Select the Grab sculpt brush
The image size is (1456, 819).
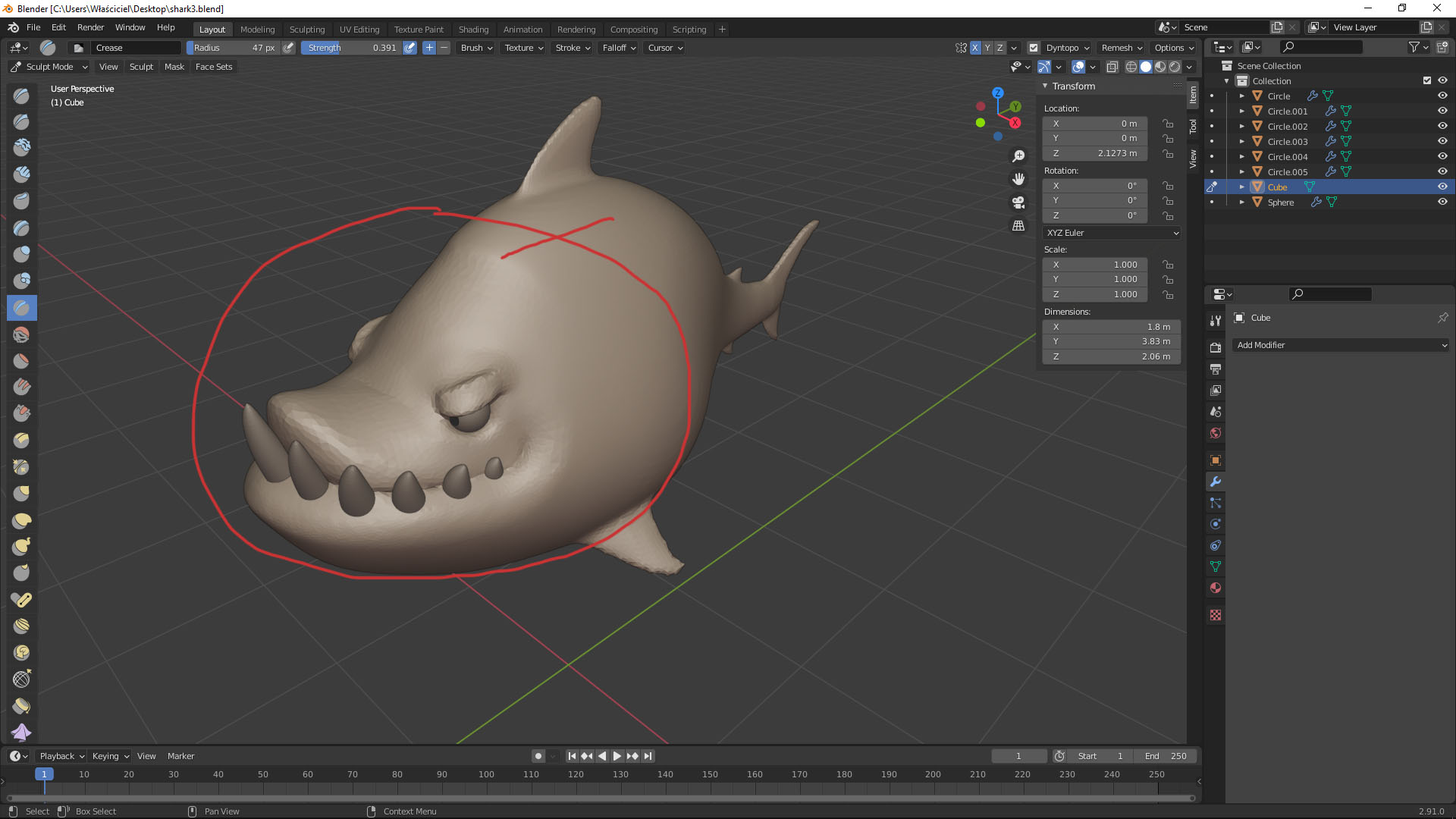click(21, 494)
